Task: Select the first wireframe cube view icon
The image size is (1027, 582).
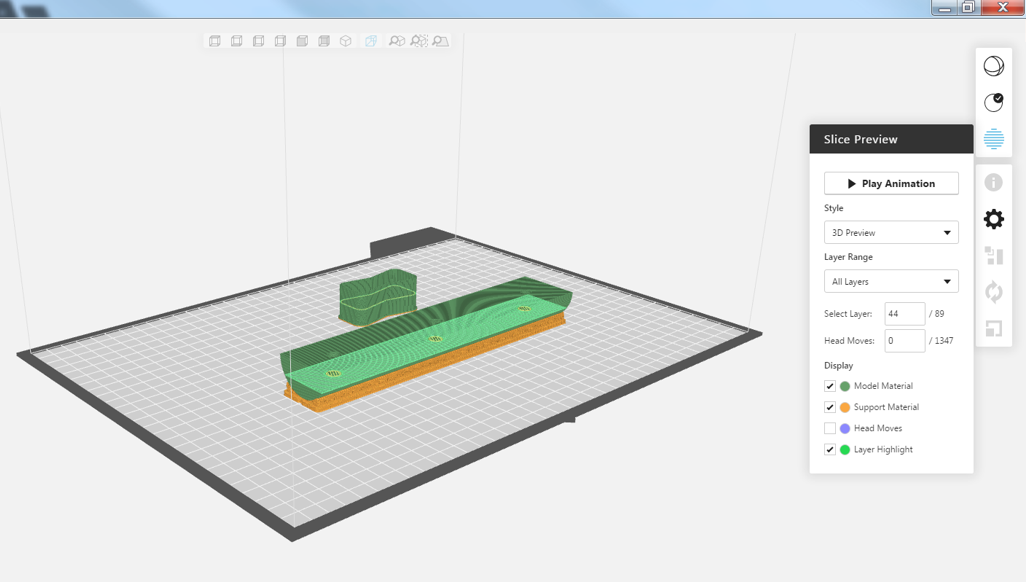Action: [x=214, y=41]
